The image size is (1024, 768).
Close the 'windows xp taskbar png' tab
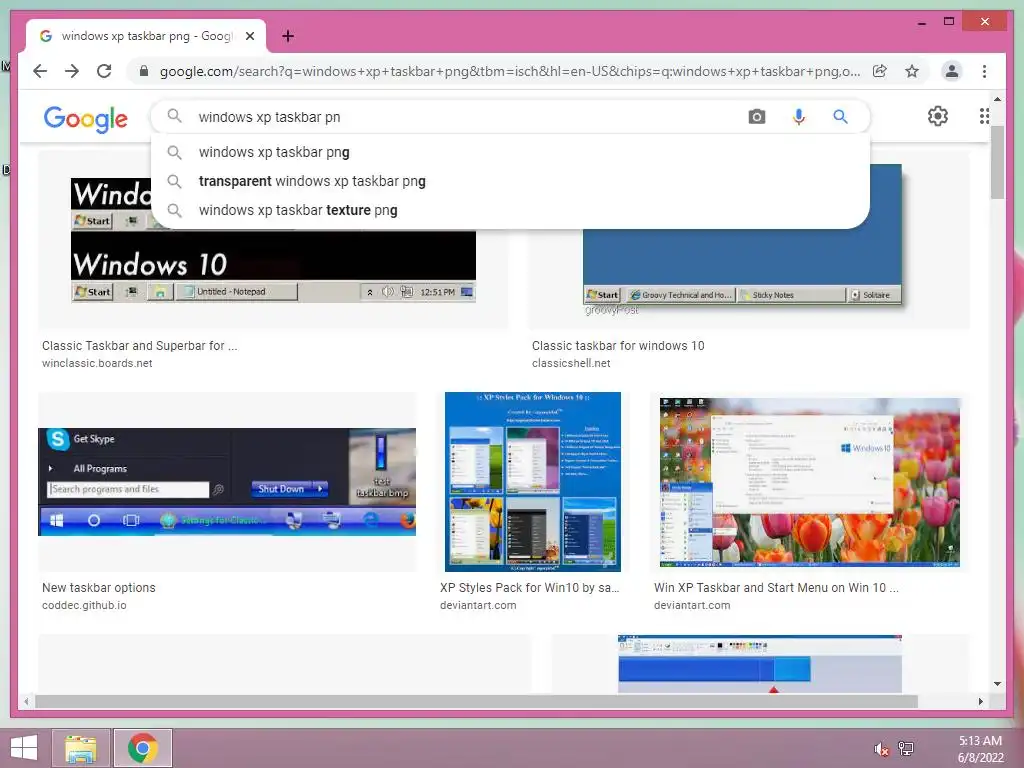249,36
